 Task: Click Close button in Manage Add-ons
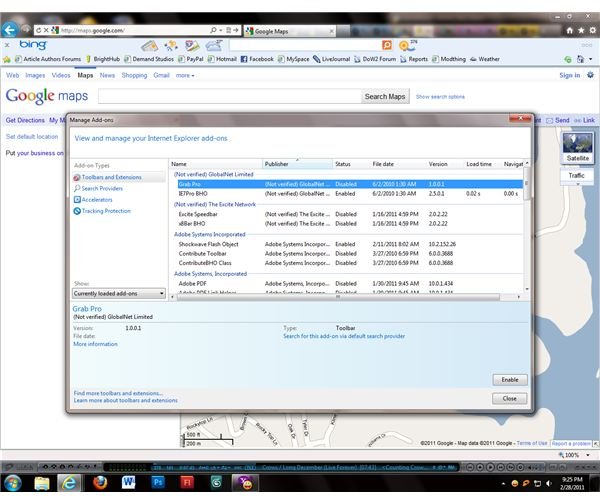(x=510, y=398)
